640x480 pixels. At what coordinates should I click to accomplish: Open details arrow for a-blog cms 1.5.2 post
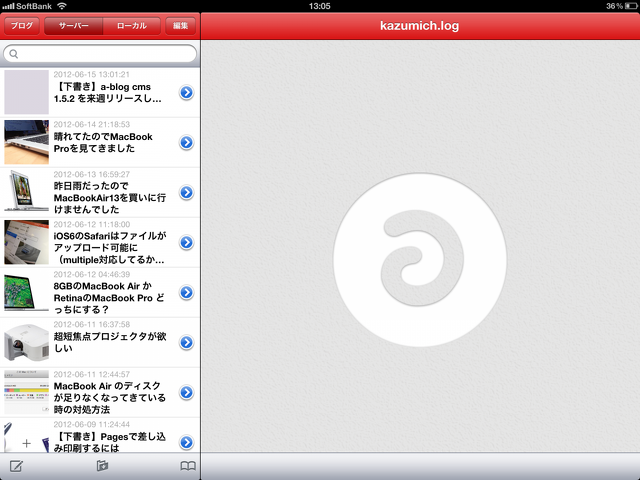[186, 93]
